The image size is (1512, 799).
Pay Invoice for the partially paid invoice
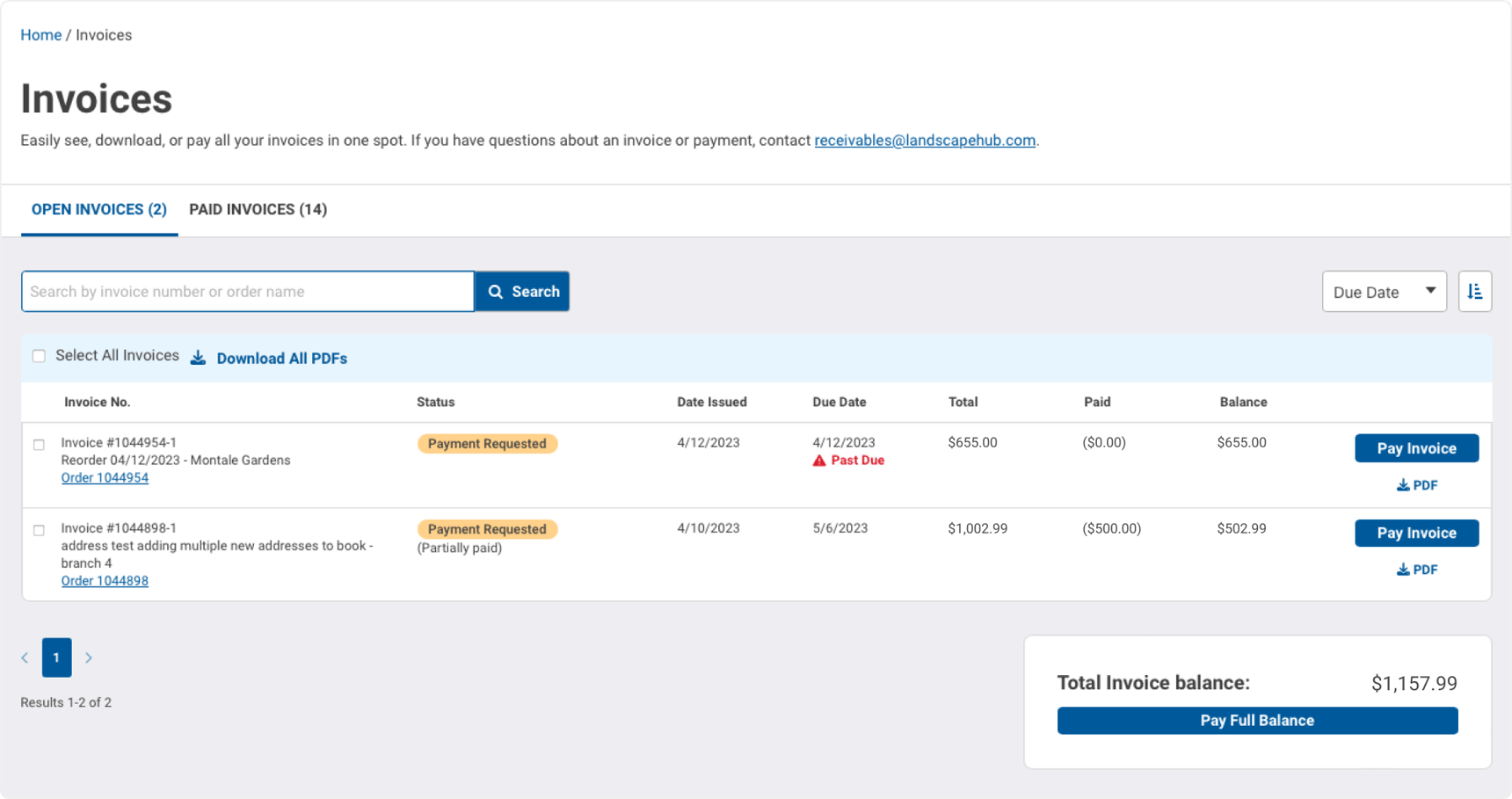pos(1416,533)
